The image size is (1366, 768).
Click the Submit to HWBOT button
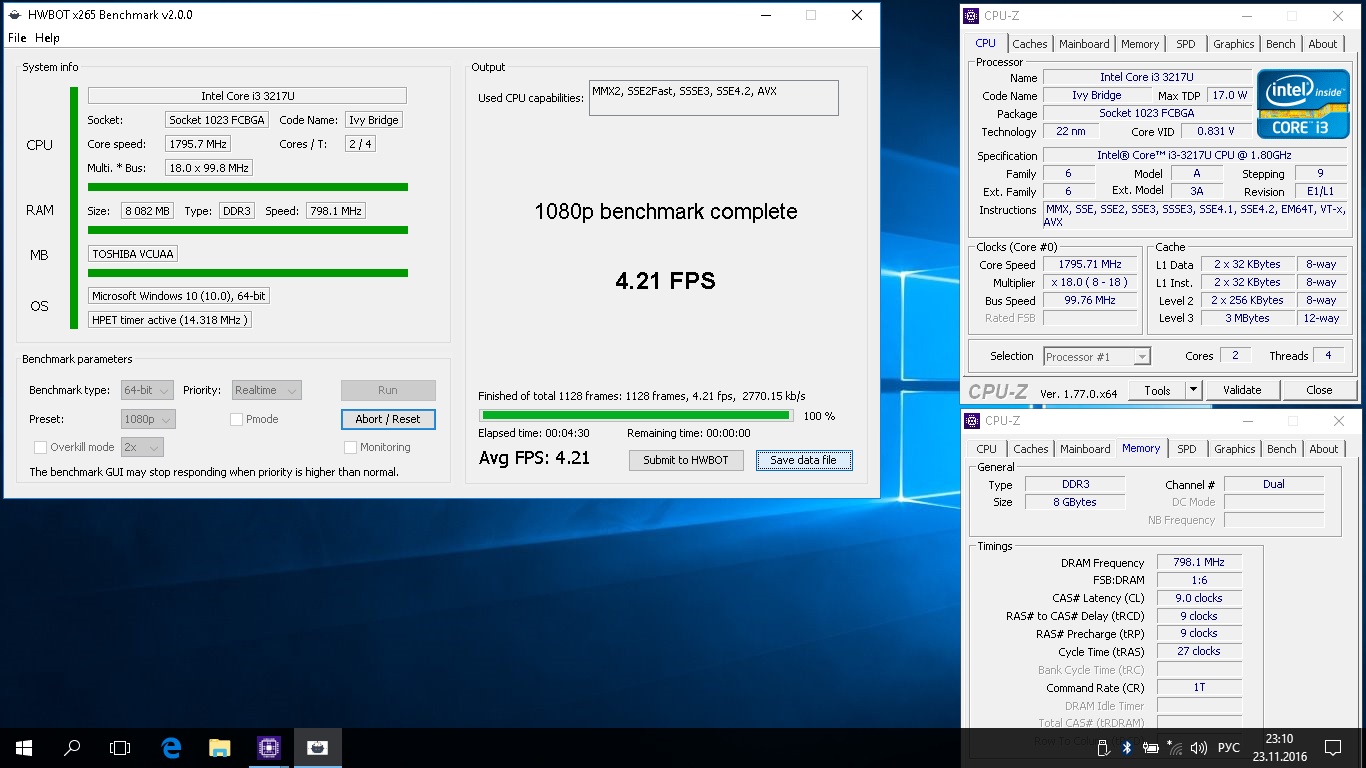tap(686, 460)
